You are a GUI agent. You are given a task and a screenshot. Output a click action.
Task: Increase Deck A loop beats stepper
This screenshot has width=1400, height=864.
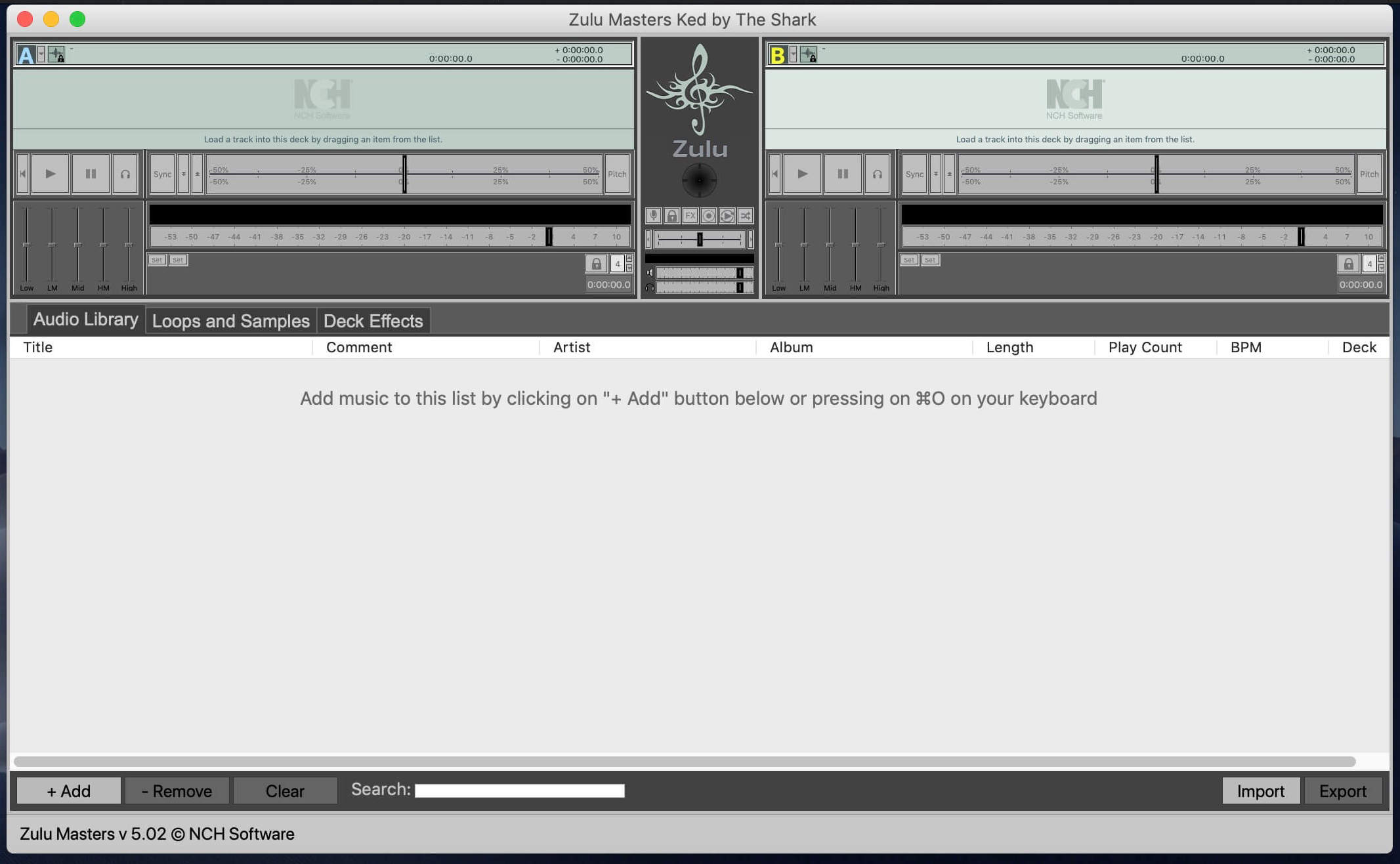pos(629,258)
